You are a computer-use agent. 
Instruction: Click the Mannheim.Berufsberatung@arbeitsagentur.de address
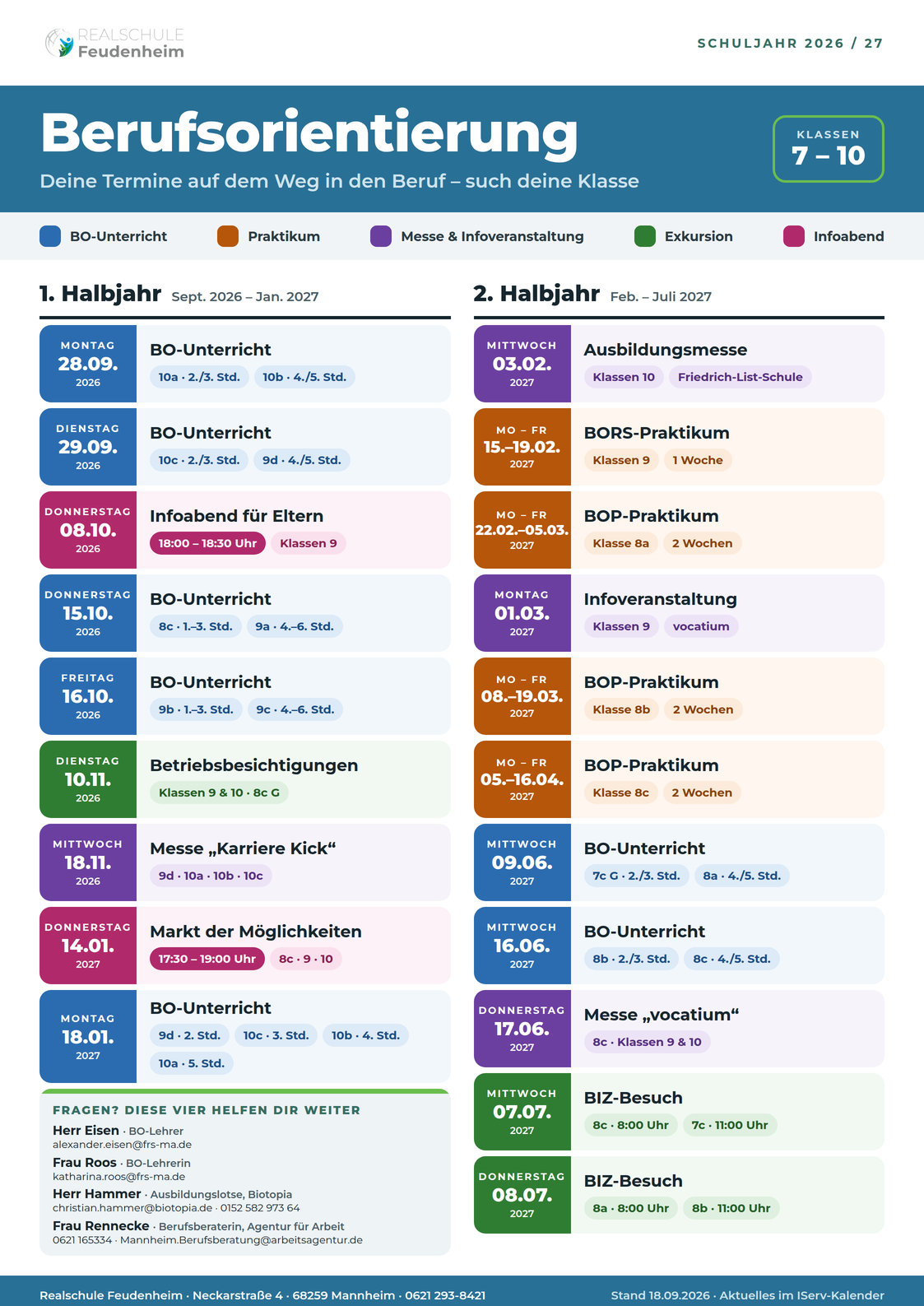(x=241, y=1239)
